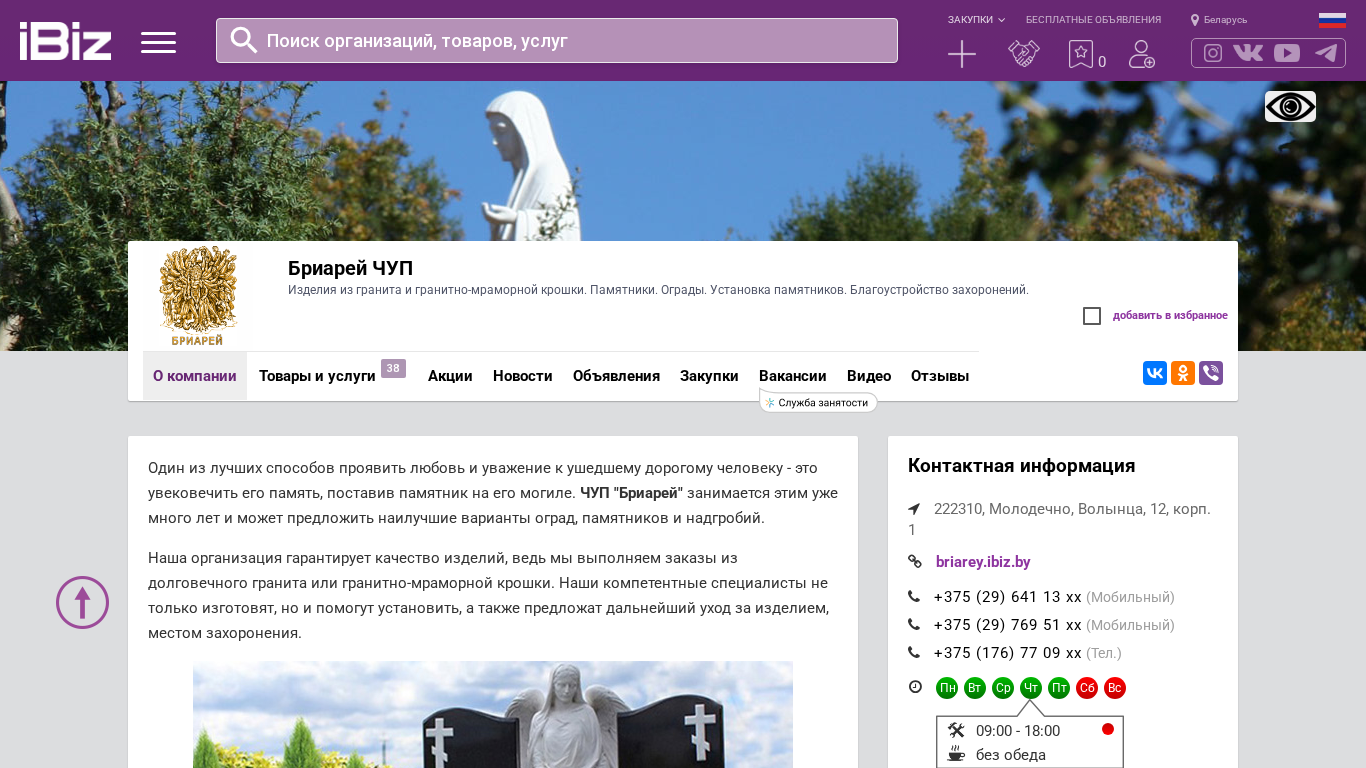This screenshot has height=768, width=1366.
Task: Click the 'Контактная информация' heading
Action: [x=1021, y=466]
